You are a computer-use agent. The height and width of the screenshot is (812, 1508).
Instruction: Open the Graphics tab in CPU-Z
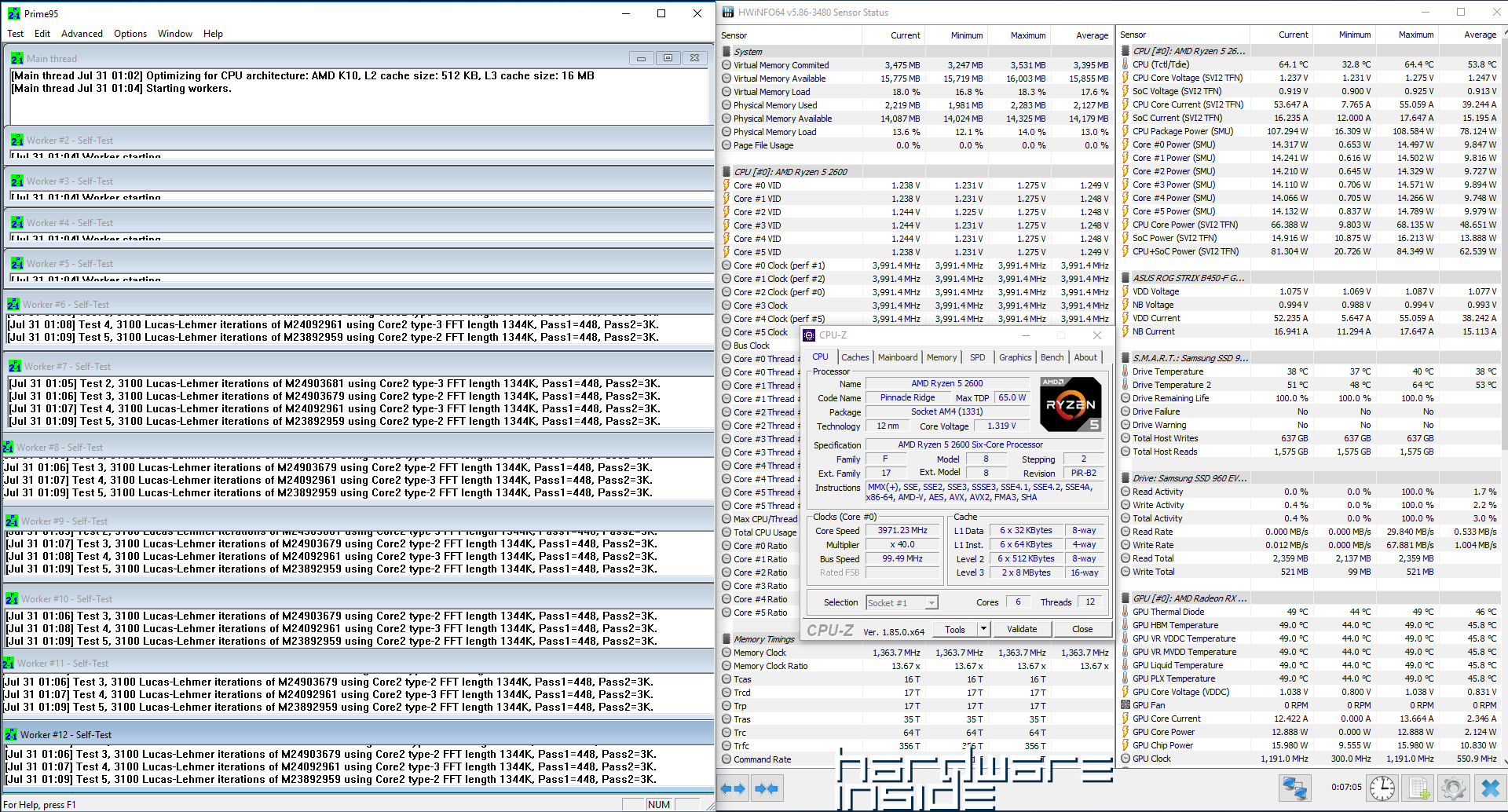pyautogui.click(x=1015, y=357)
